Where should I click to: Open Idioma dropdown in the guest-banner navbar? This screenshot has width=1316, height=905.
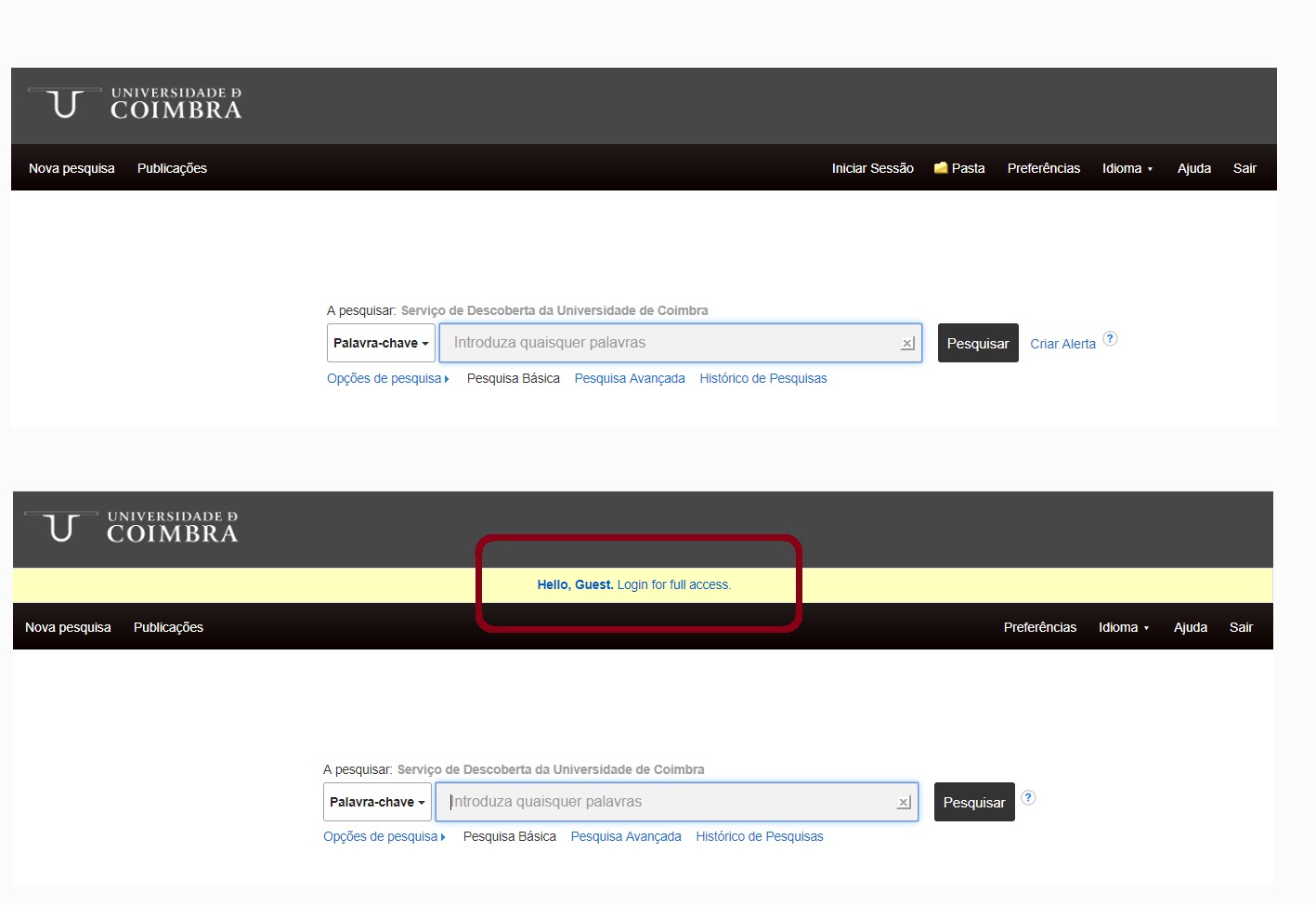point(1123,627)
